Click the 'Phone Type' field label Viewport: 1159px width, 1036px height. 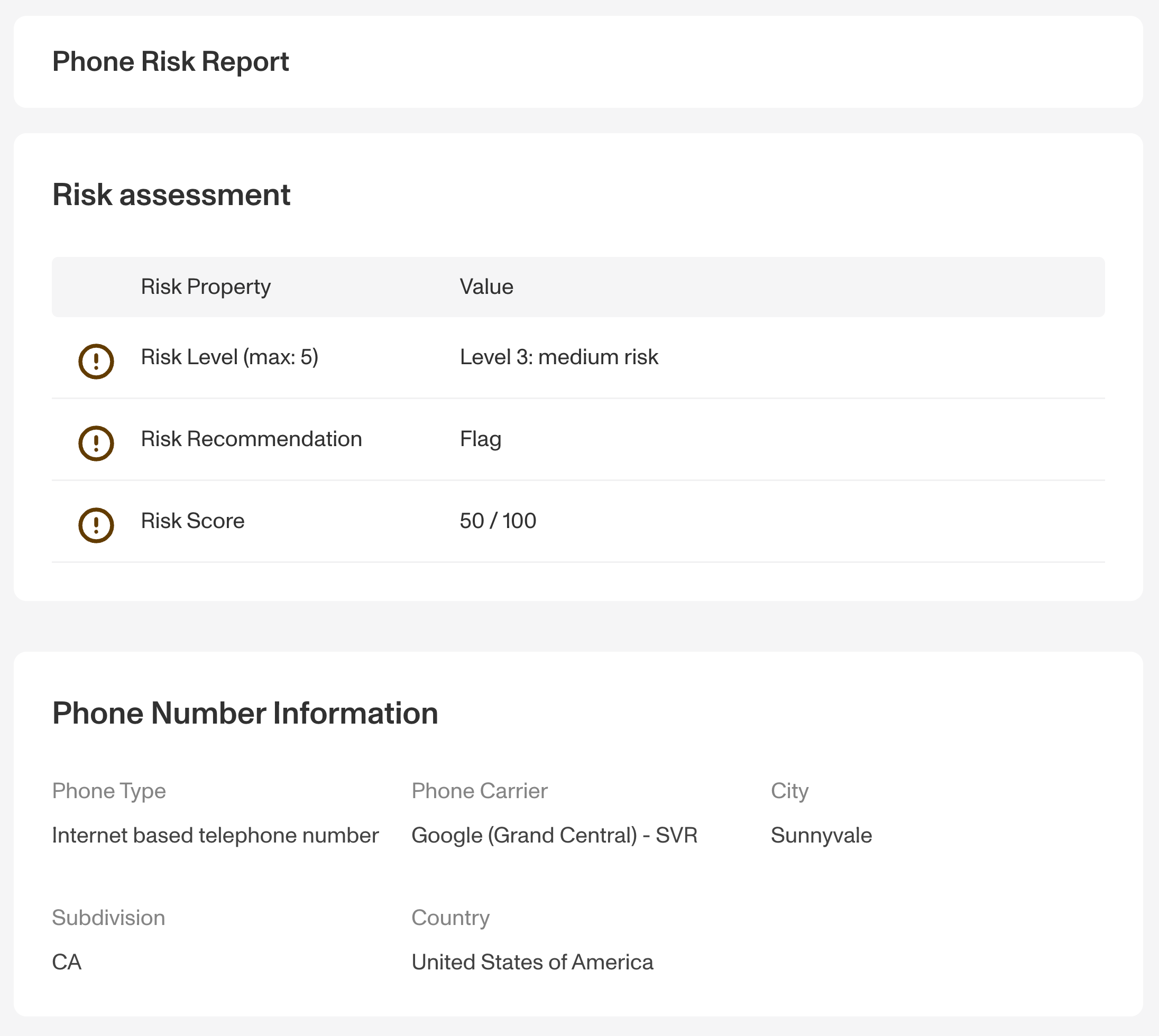point(109,791)
